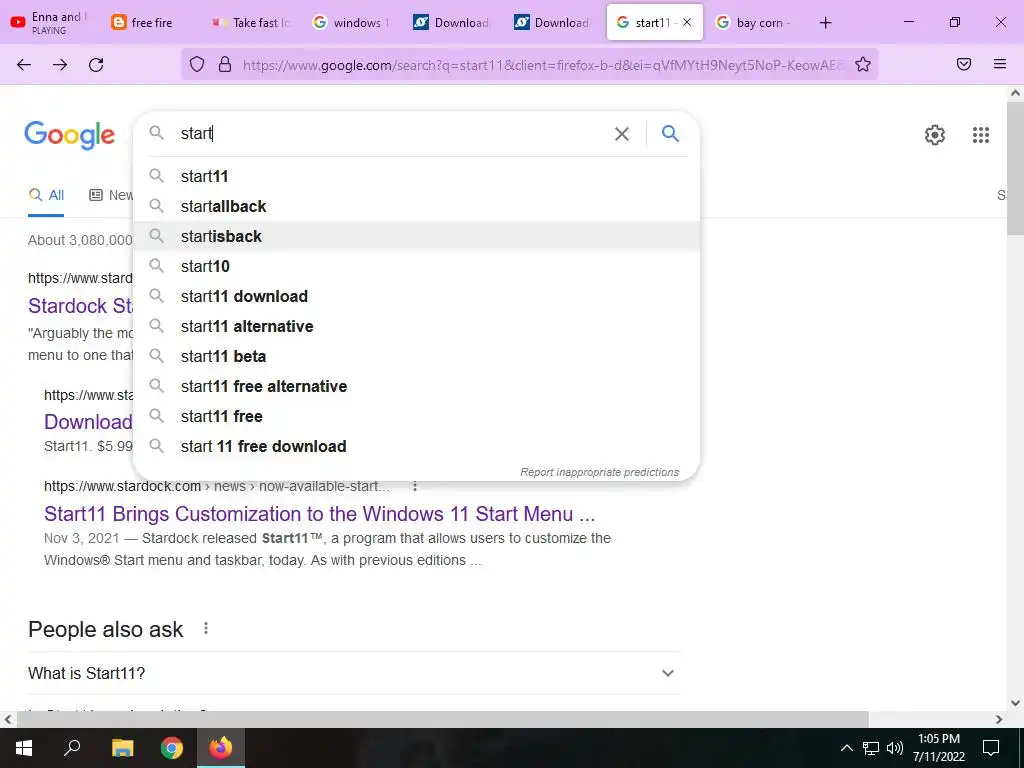Choose the start11 free alternative suggestion

pyautogui.click(x=416, y=387)
